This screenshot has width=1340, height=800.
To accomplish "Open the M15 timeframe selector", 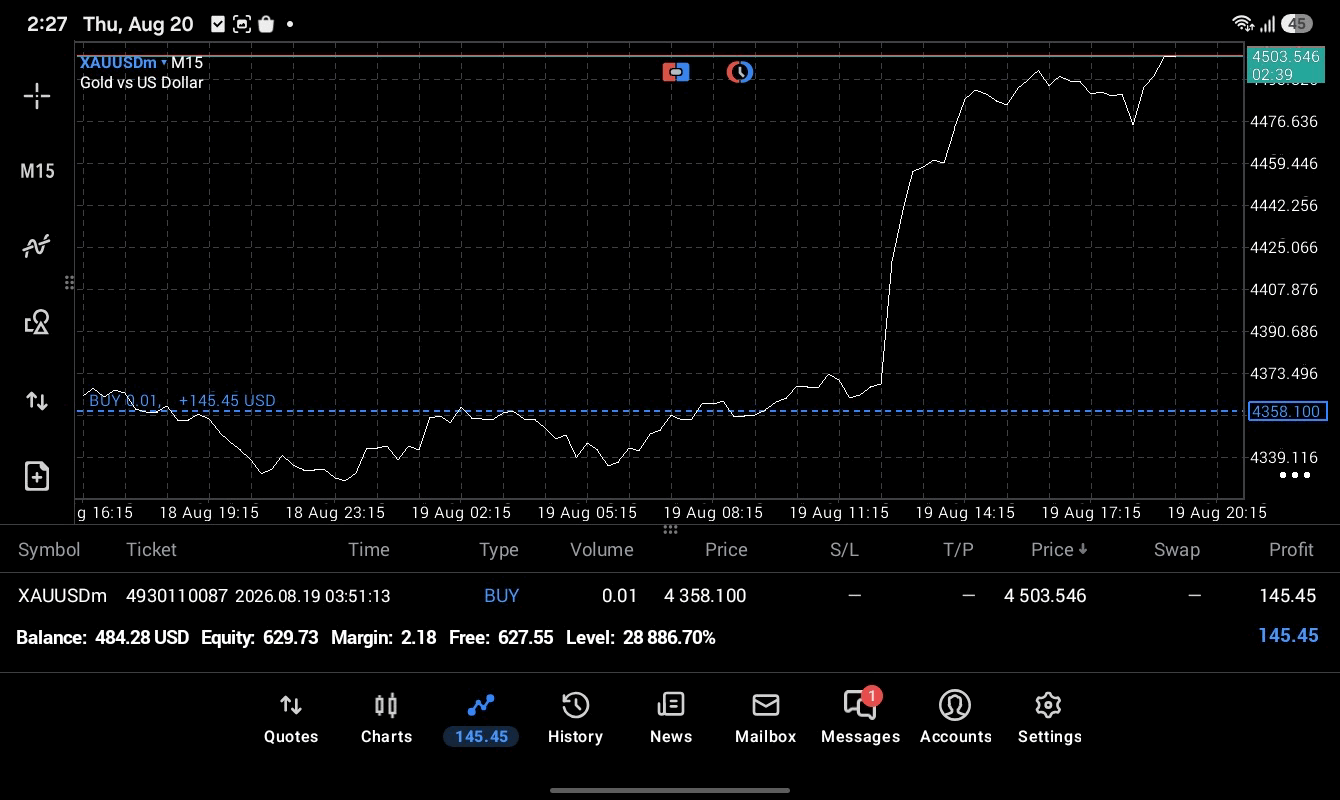I will pos(37,171).
